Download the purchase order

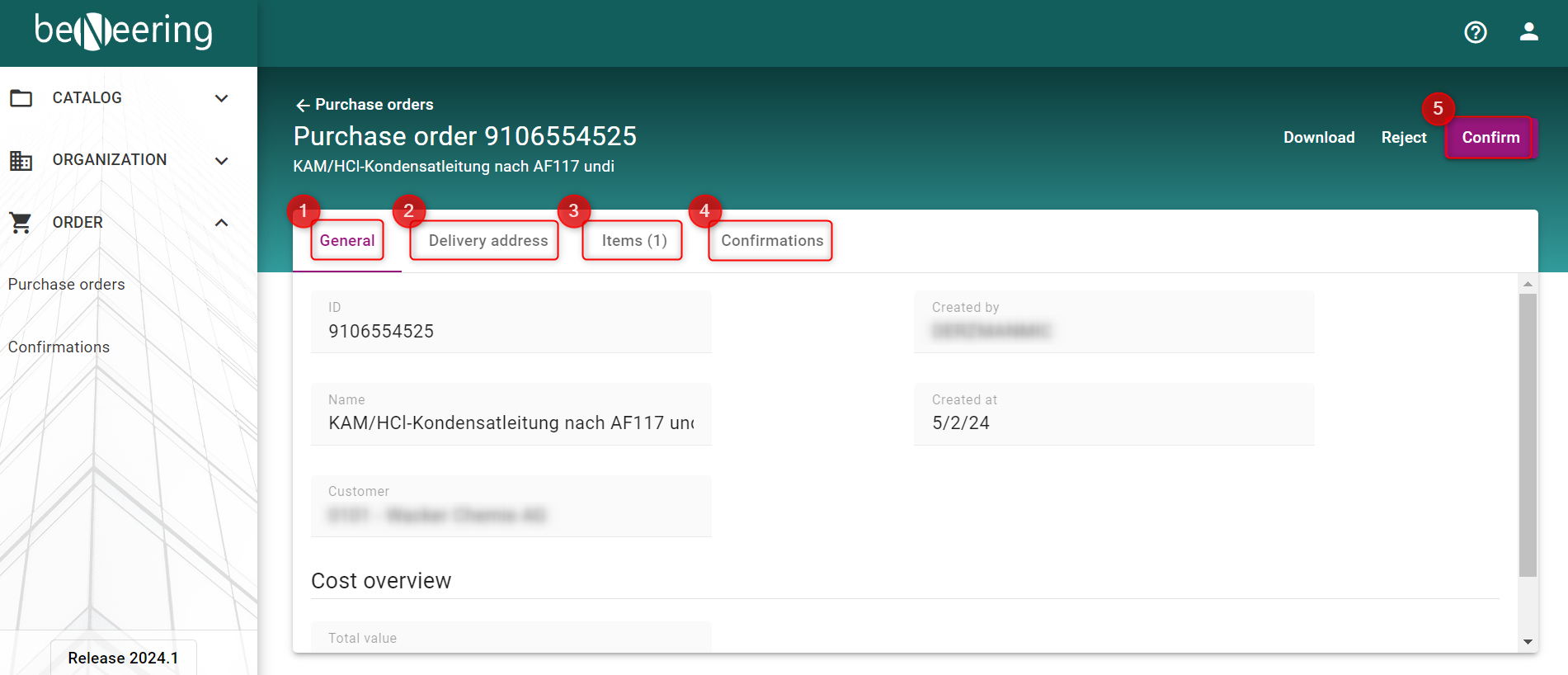(1318, 138)
